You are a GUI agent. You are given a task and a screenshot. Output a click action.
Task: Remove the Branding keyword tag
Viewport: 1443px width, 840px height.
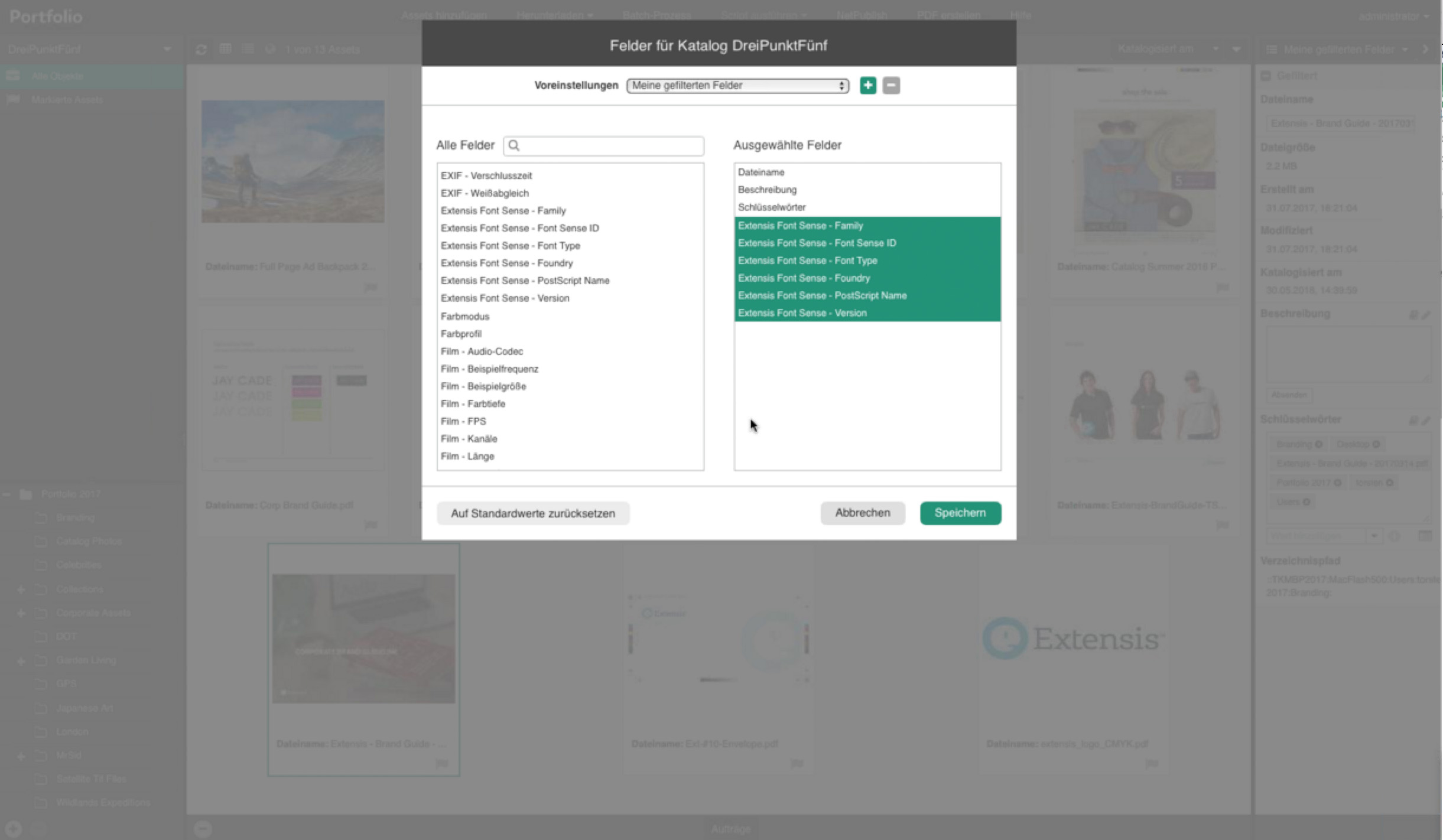[x=1318, y=444]
